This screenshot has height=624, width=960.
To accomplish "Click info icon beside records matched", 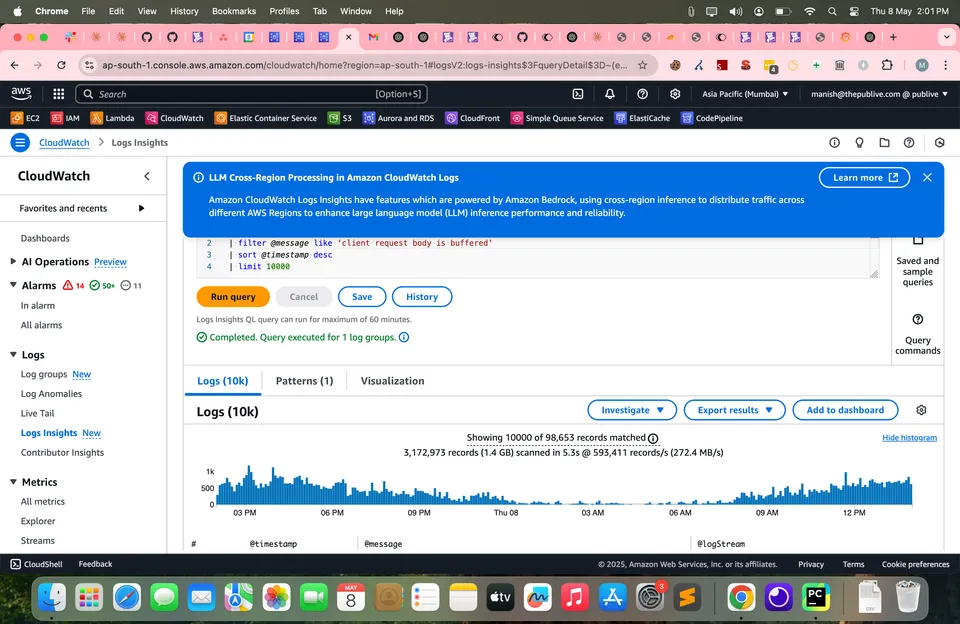I will click(653, 438).
